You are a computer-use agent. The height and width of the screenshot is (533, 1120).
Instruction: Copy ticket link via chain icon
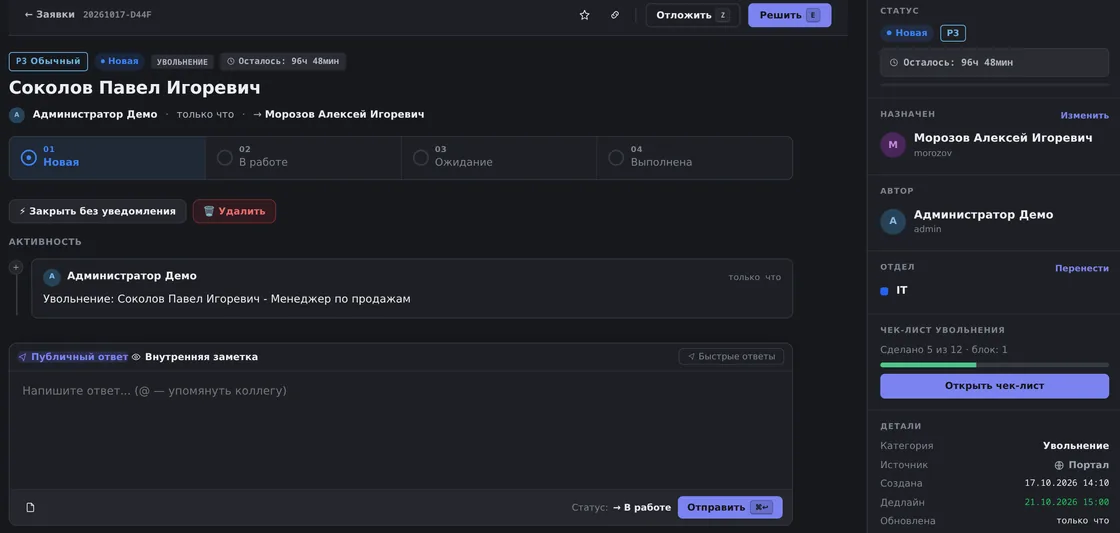point(615,15)
